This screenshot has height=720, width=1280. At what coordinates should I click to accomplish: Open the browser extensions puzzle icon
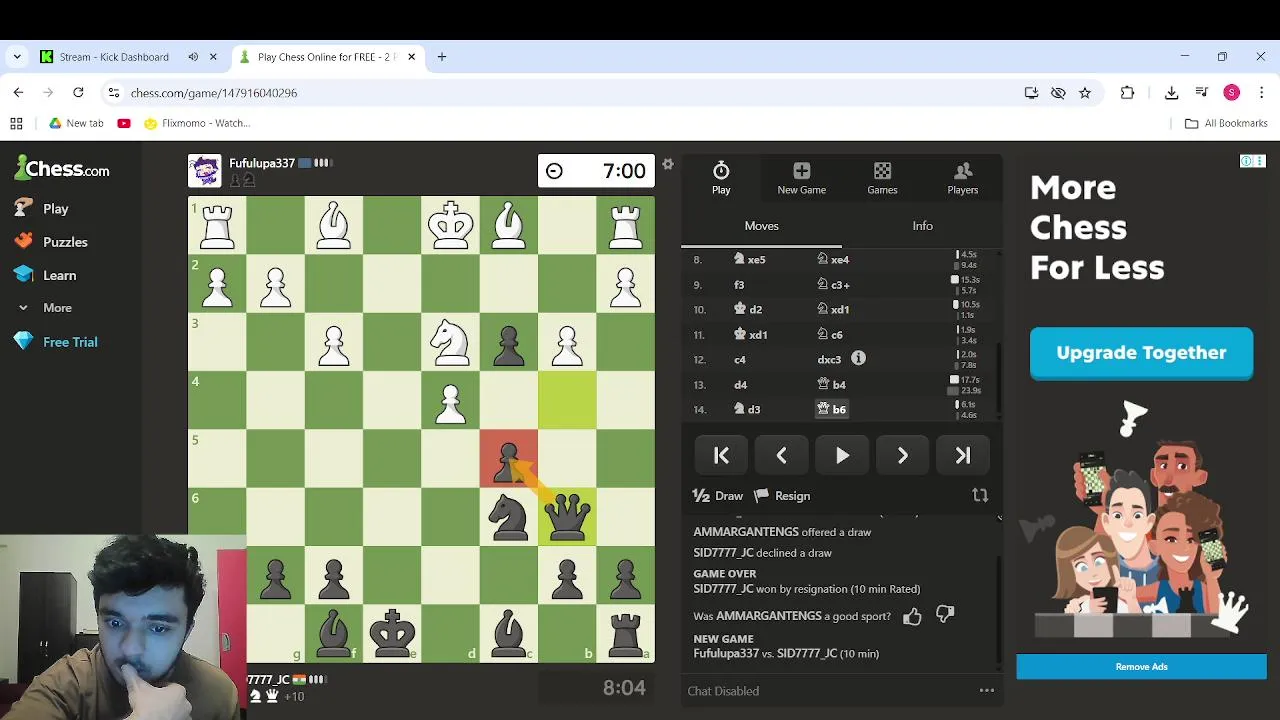pos(1127,93)
